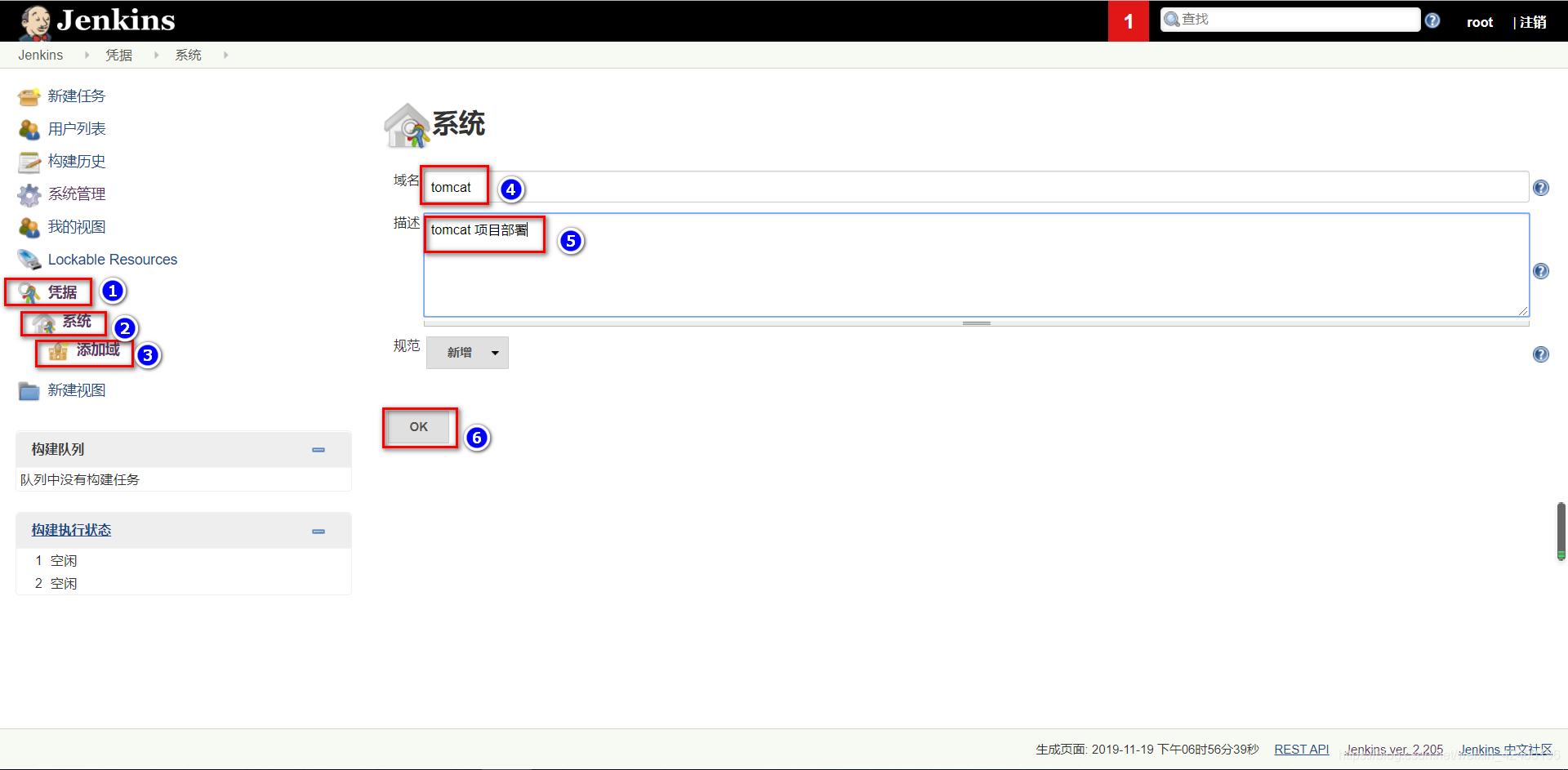Click the add domain (添加域) castle icon
This screenshot has width=1568, height=770.
click(x=58, y=352)
